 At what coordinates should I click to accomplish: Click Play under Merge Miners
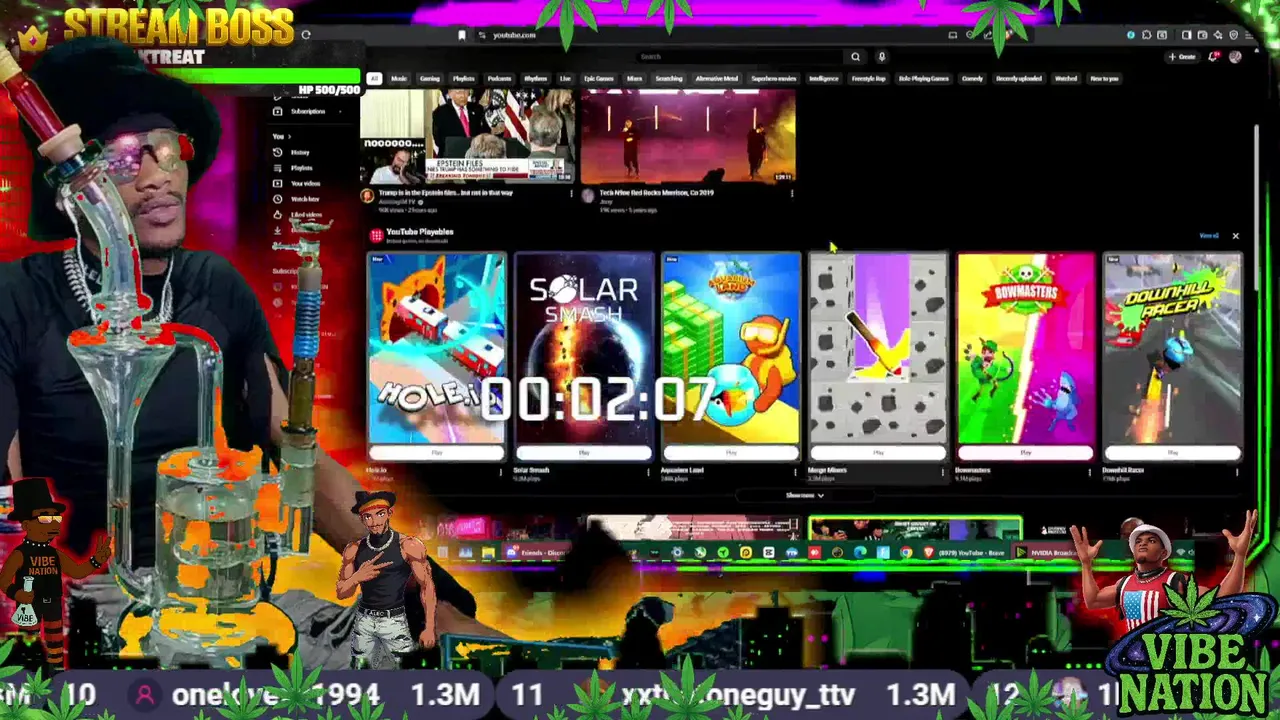(878, 453)
